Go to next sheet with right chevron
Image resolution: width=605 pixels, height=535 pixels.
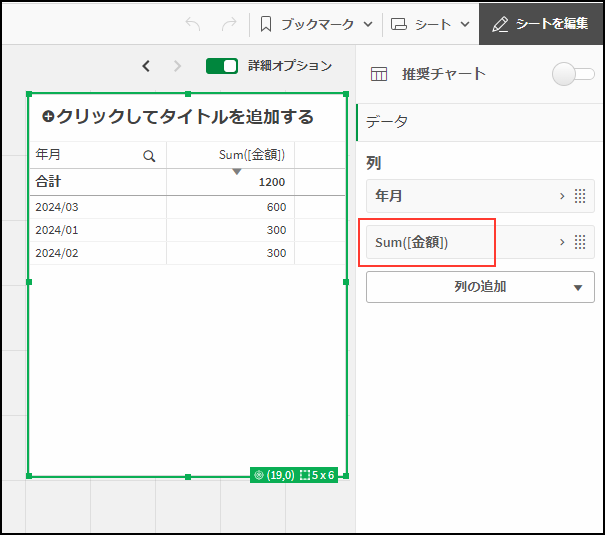(x=178, y=66)
